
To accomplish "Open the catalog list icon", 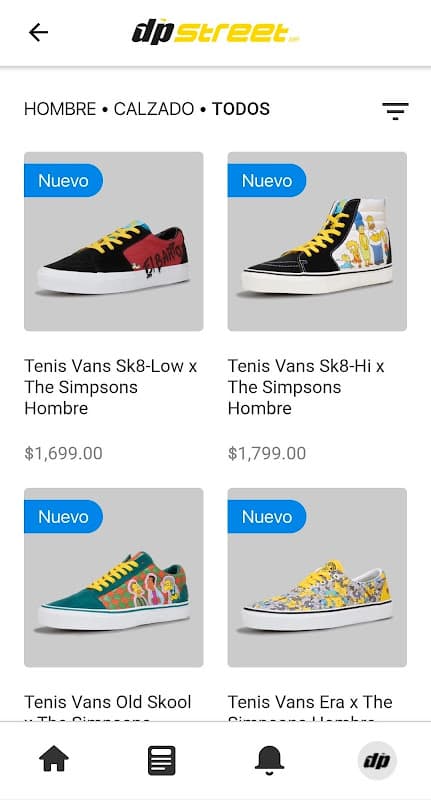I will pos(162,760).
